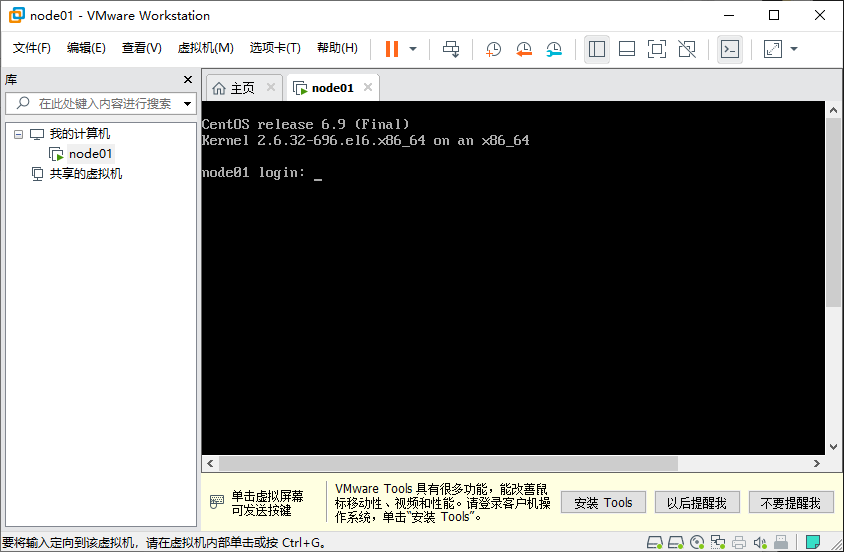Image resolution: width=844 pixels, height=552 pixels.
Task: Click the 安装 Tools button
Action: tap(603, 503)
